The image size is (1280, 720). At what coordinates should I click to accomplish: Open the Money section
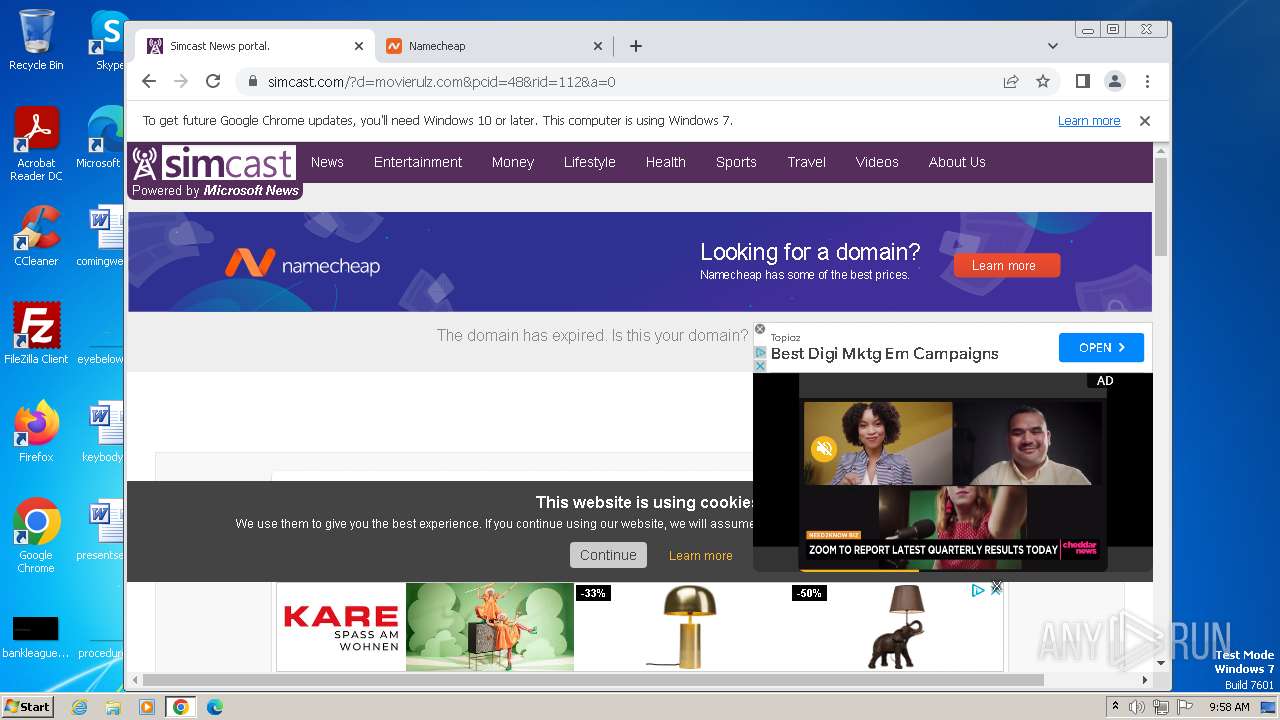tap(513, 162)
